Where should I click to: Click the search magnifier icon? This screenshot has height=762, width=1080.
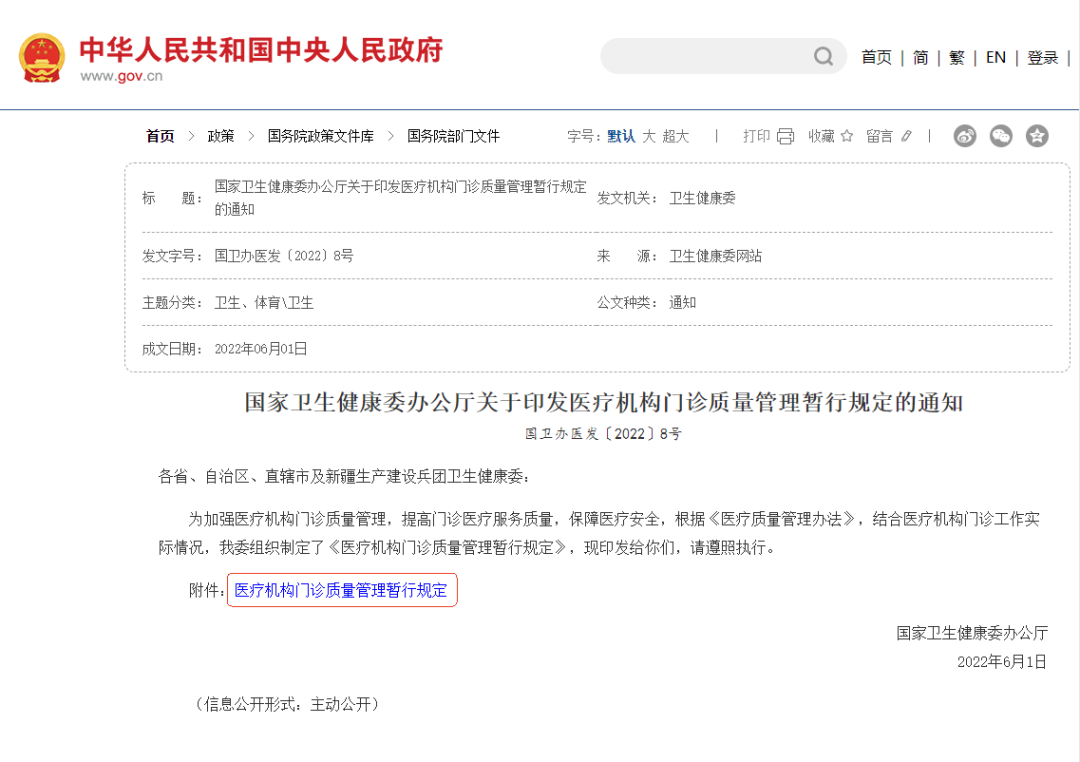823,57
